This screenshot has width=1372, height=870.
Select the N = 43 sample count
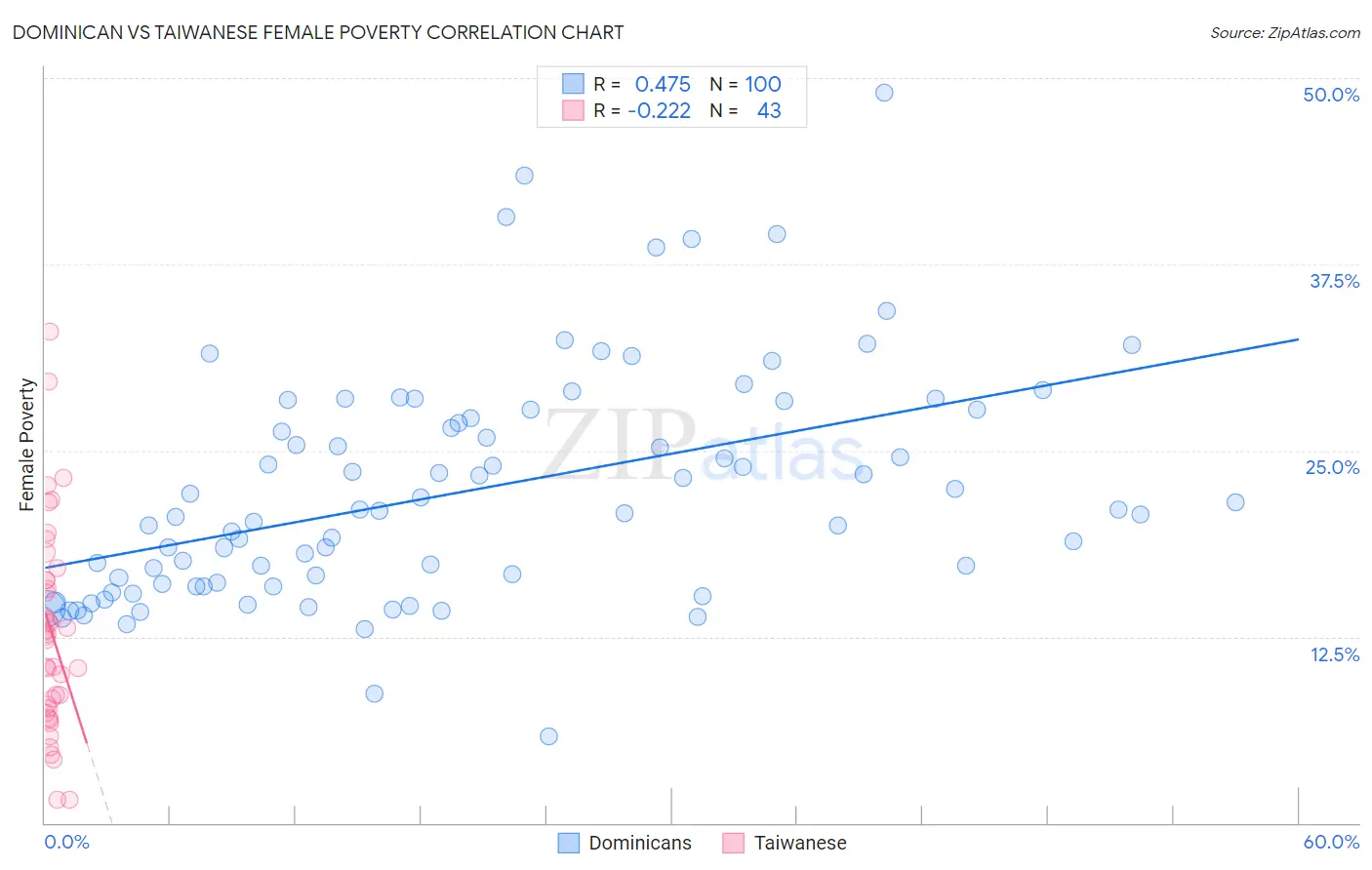click(x=746, y=110)
